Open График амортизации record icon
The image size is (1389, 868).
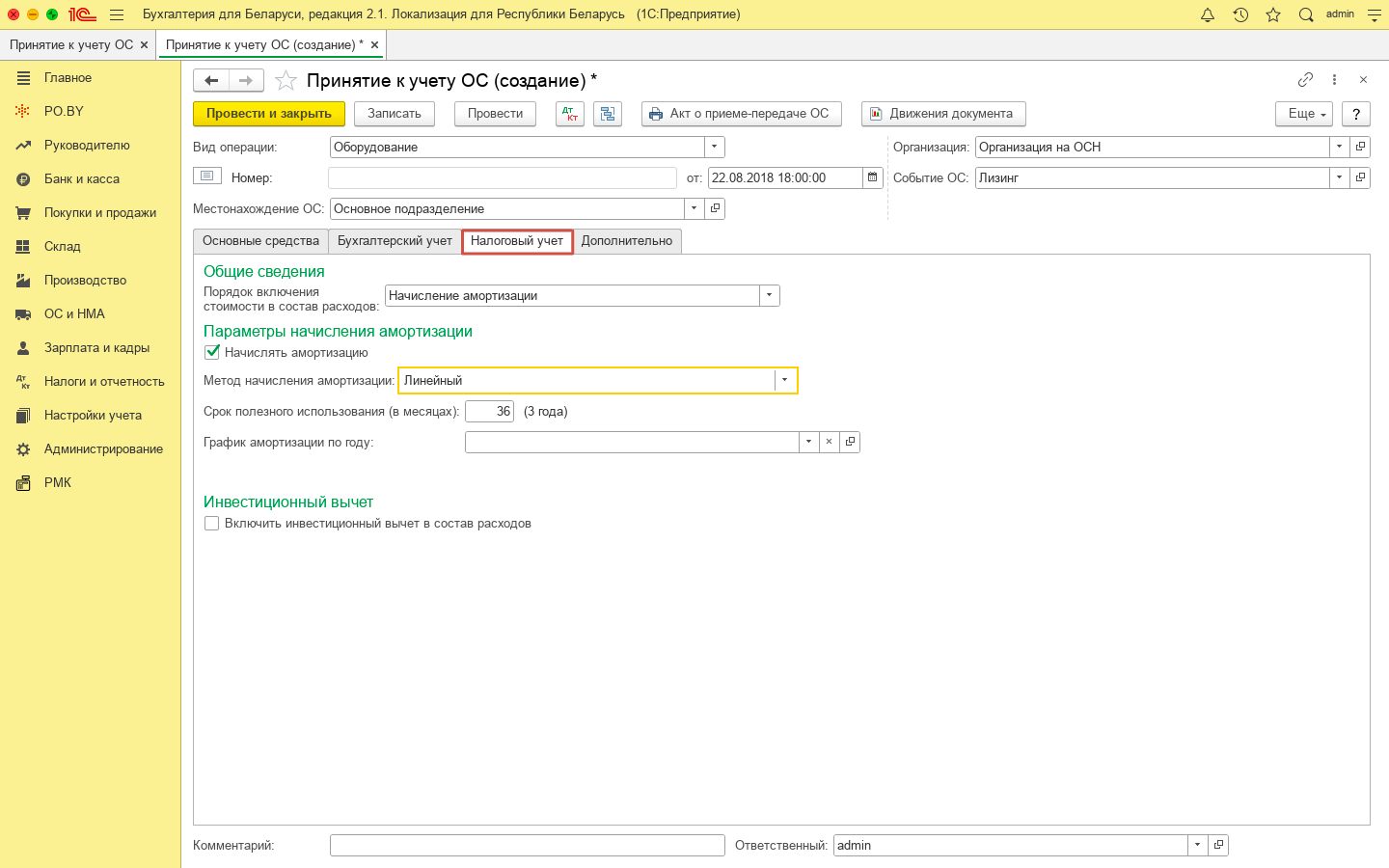point(850,442)
